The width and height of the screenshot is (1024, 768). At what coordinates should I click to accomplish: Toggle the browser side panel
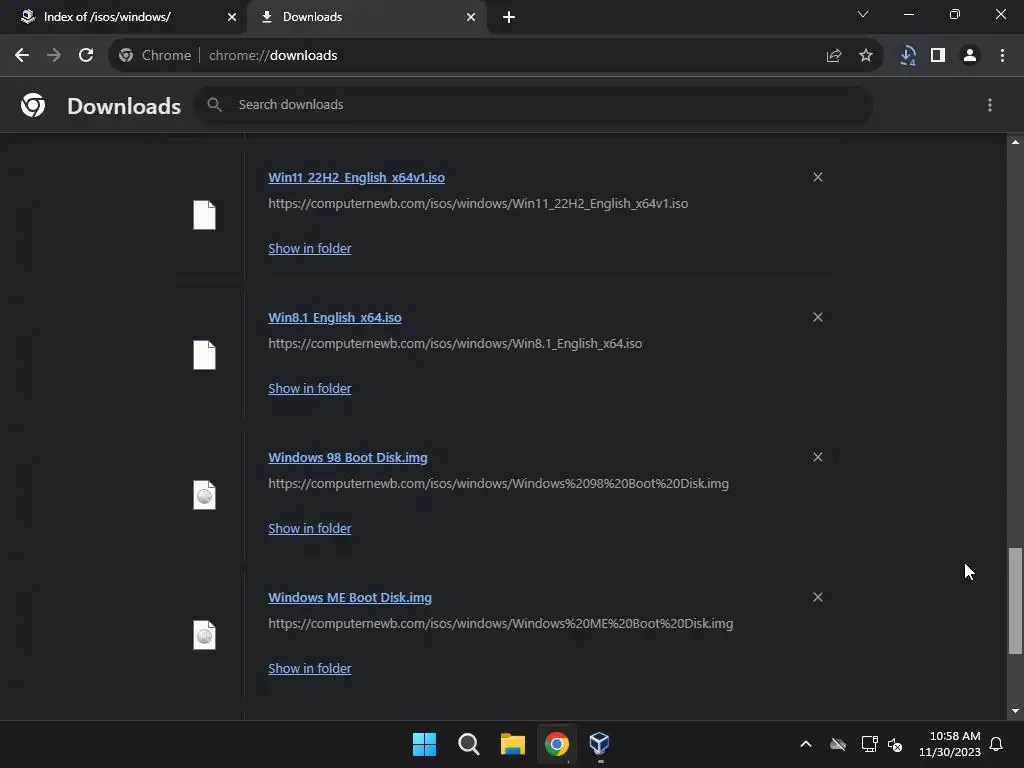pyautogui.click(x=938, y=56)
